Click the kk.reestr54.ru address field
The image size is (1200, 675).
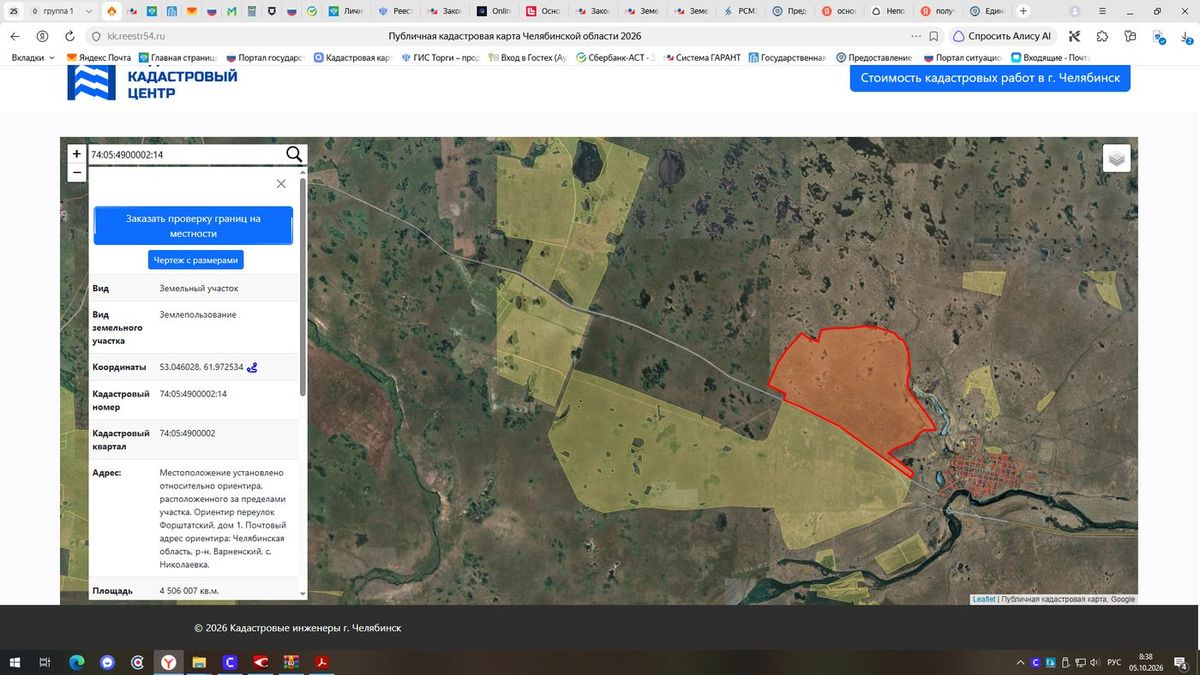136,36
